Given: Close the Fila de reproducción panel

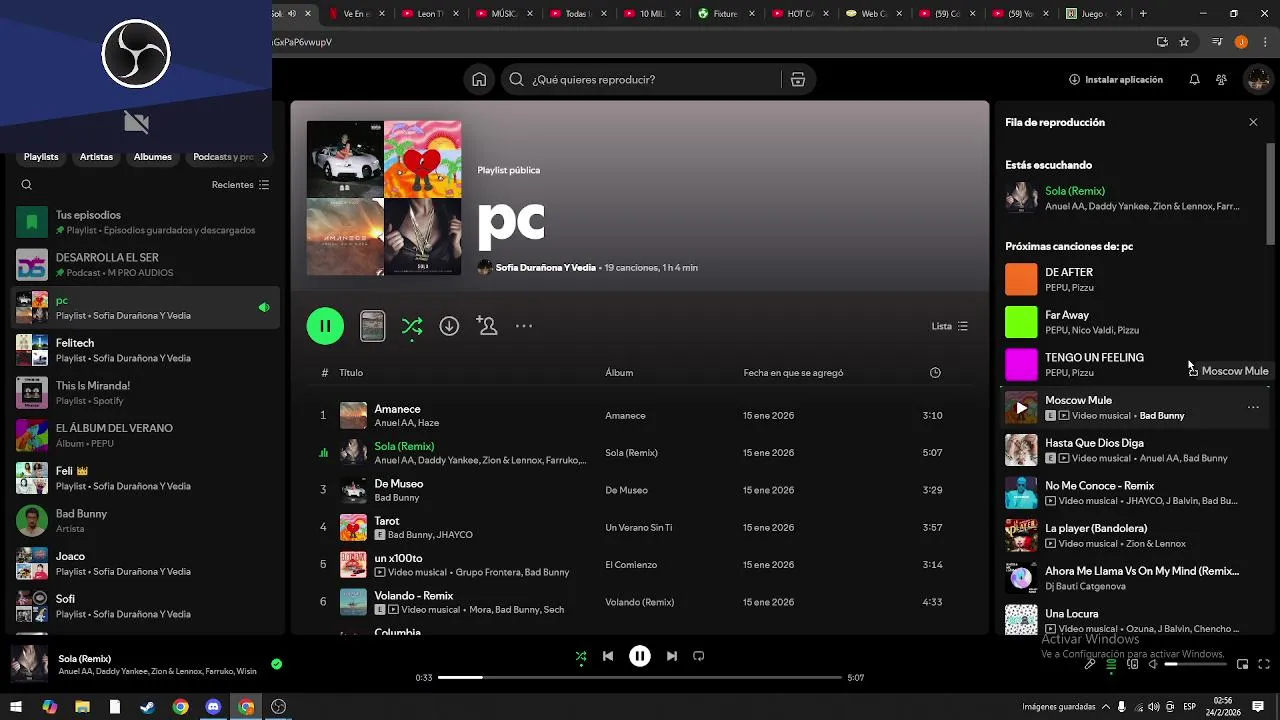Looking at the screenshot, I should [1253, 122].
